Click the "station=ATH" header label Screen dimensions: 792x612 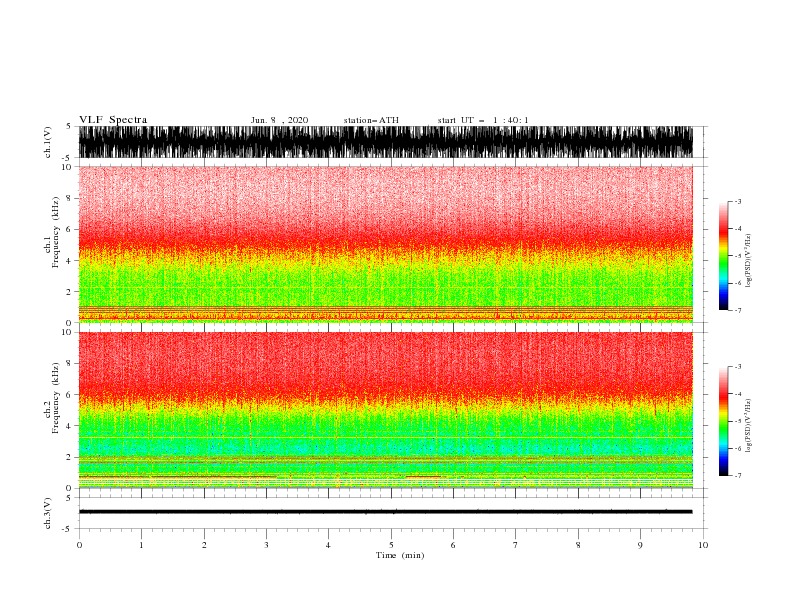click(x=371, y=120)
